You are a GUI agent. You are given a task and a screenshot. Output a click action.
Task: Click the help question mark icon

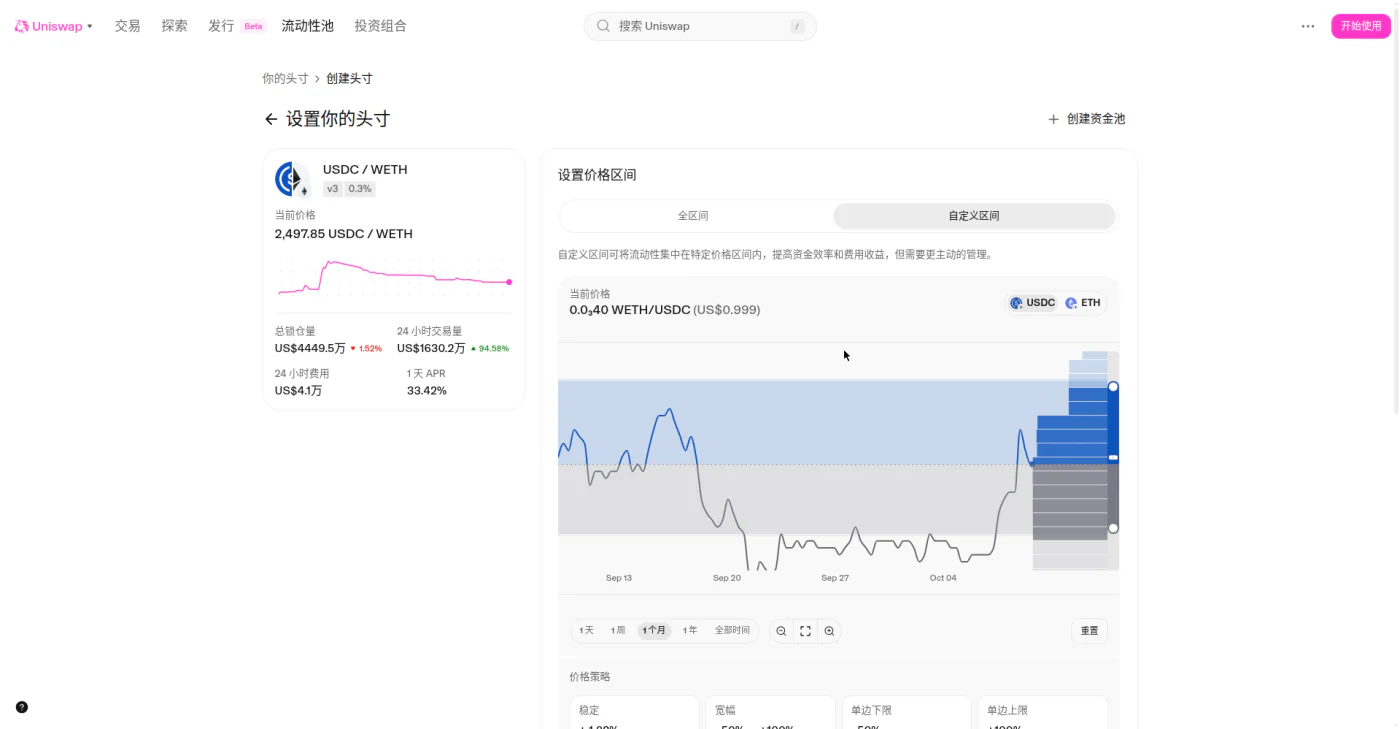pos(22,707)
